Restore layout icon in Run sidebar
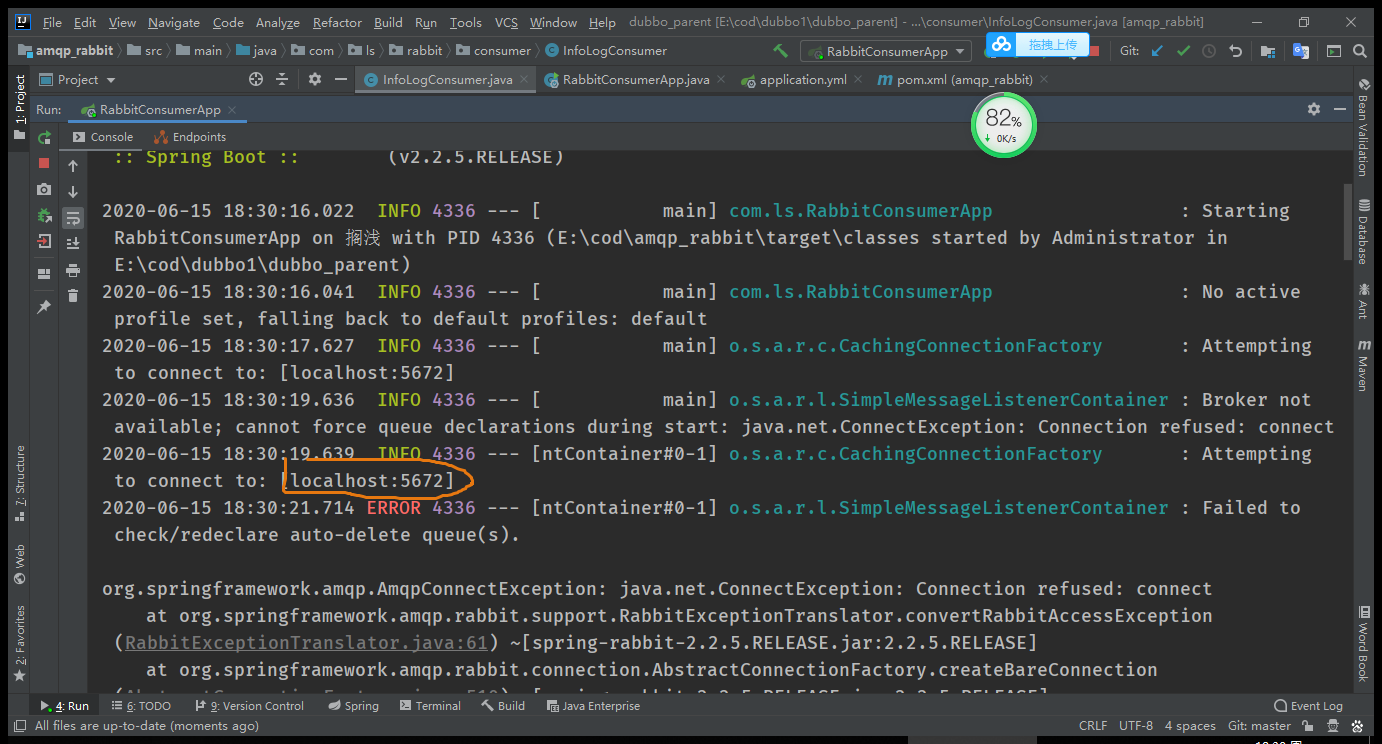1382x744 pixels. 44,273
